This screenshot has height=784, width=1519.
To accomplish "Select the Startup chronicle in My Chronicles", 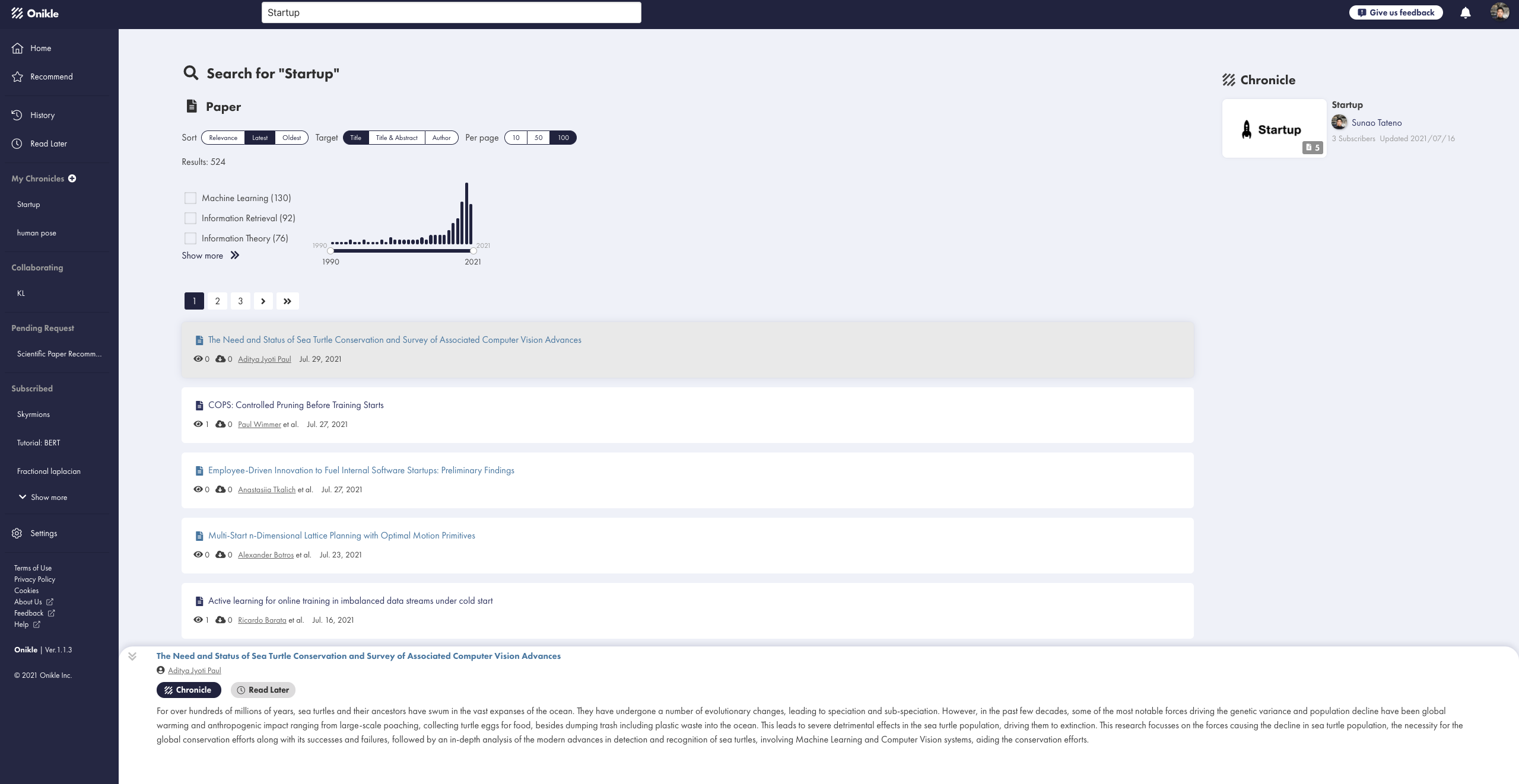I will click(x=28, y=204).
